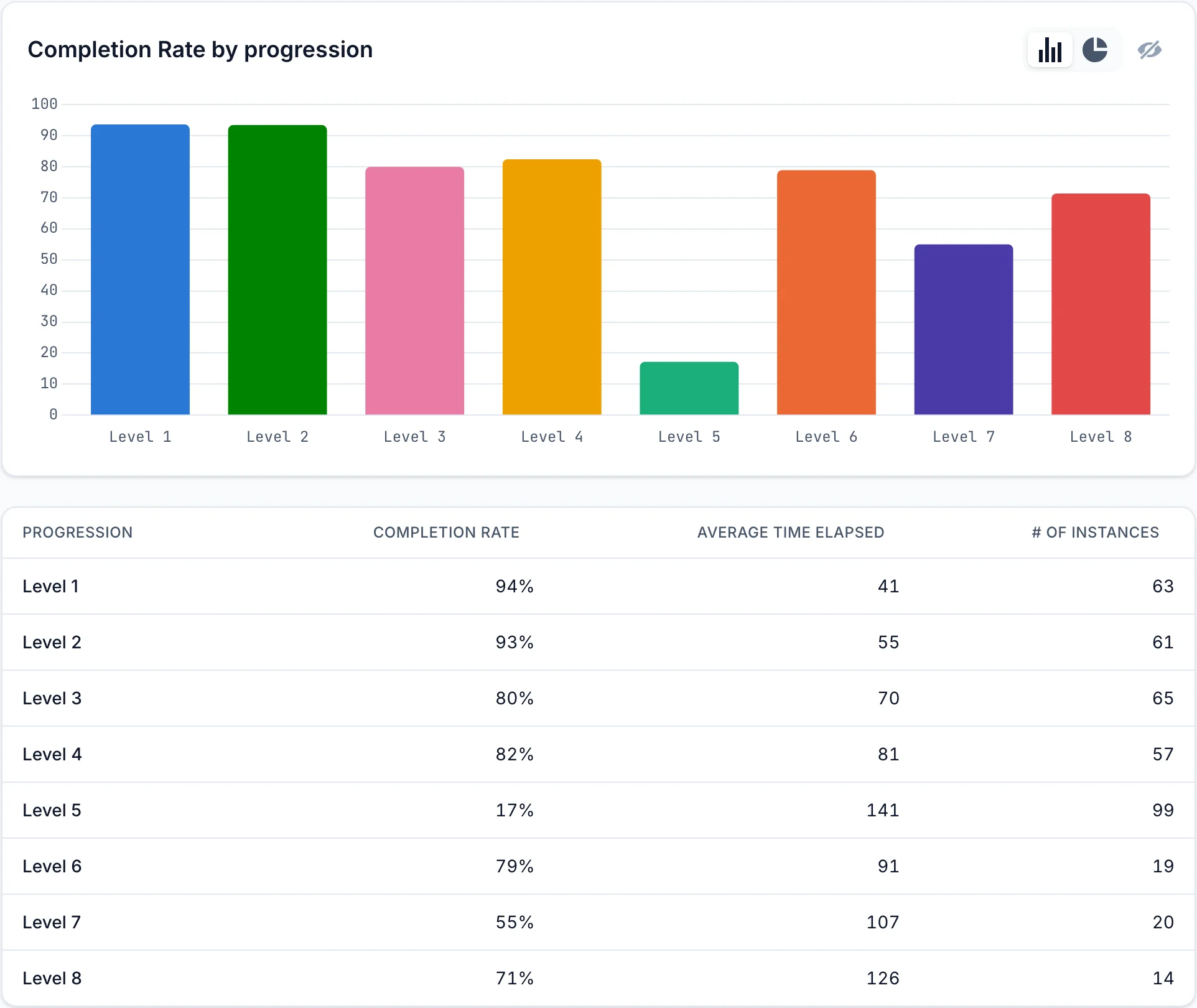Click the dark green Level 2 bar

coord(277,270)
